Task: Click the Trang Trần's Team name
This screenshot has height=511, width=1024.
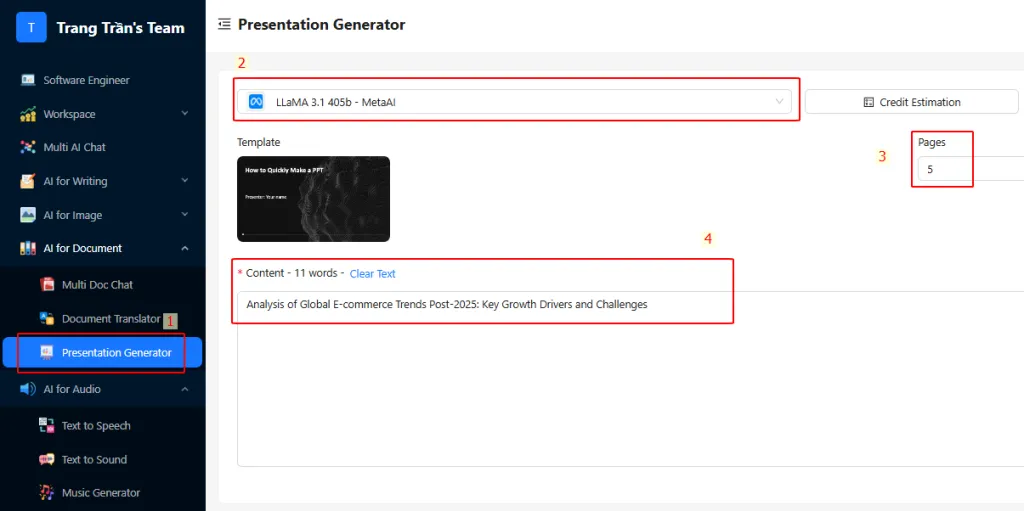Action: click(121, 28)
